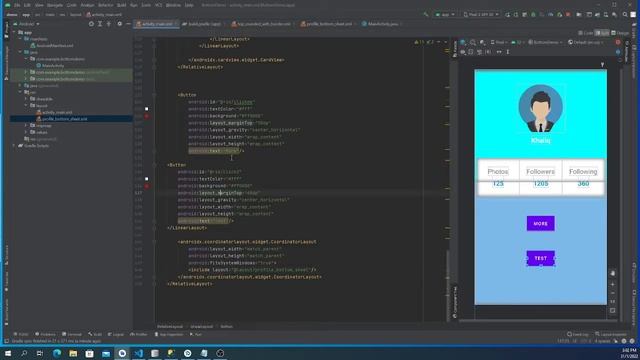Click the Make Project hammer icon
This screenshot has height=360, width=640.
point(426,14)
